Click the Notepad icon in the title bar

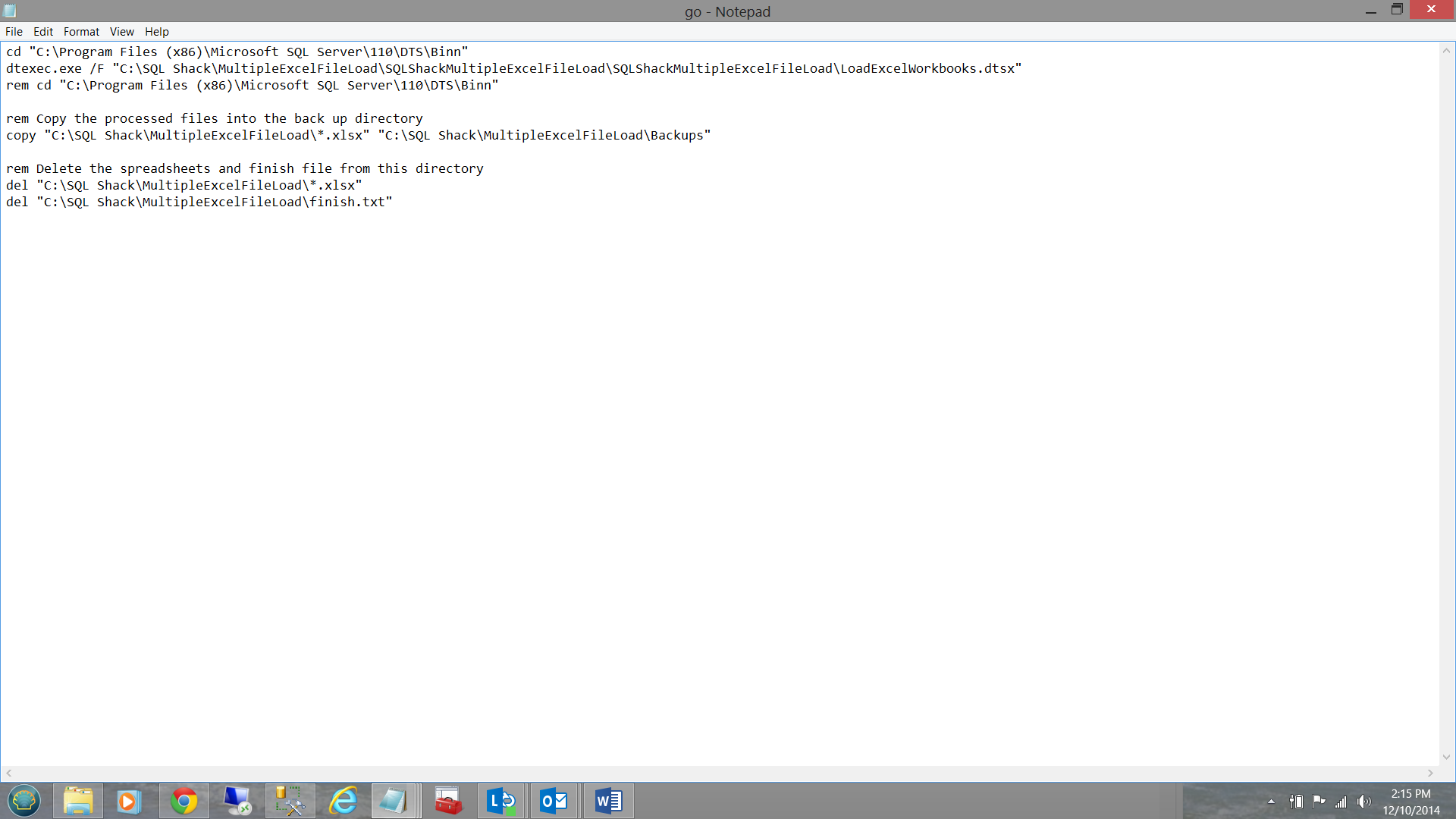pyautogui.click(x=10, y=11)
